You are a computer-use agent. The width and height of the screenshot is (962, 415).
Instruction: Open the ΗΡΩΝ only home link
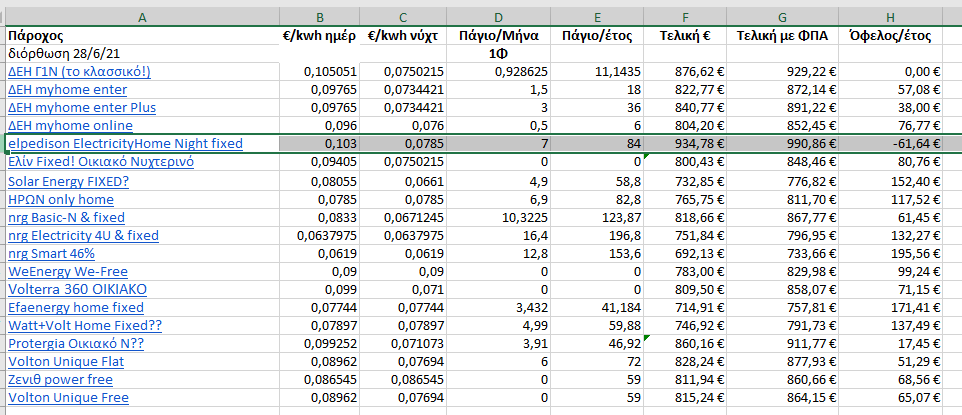point(61,200)
